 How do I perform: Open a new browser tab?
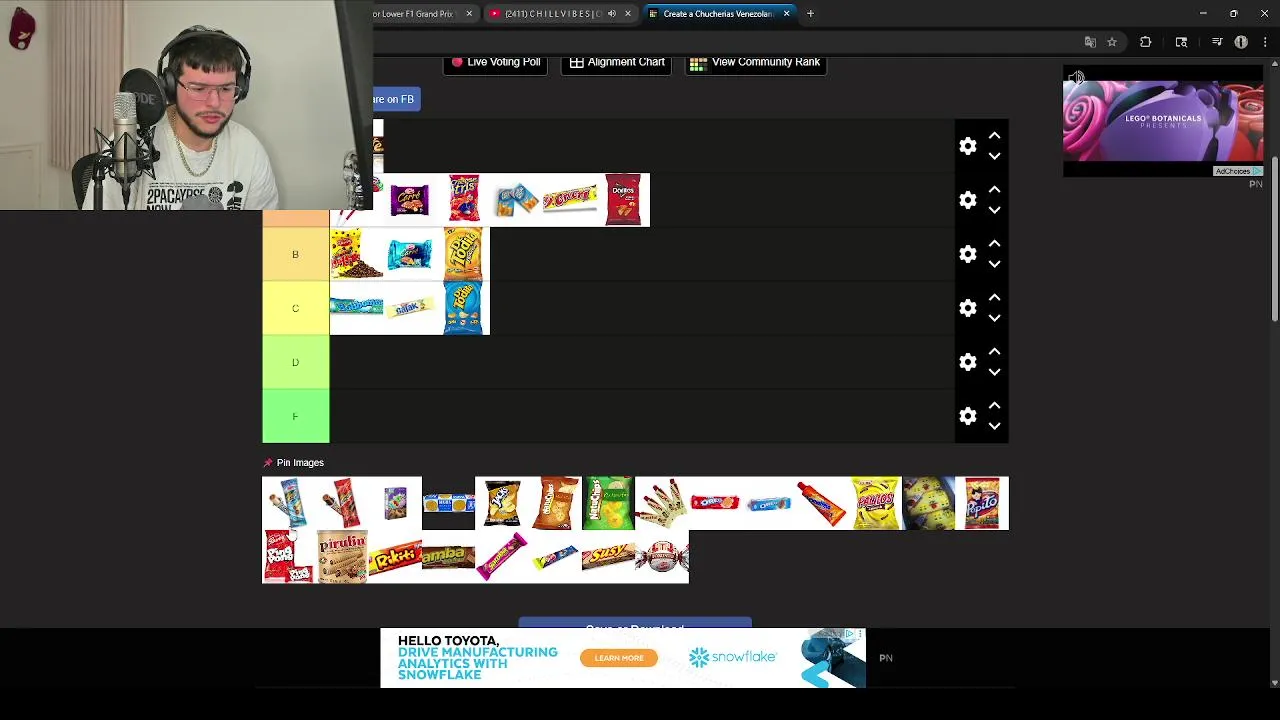pos(810,14)
